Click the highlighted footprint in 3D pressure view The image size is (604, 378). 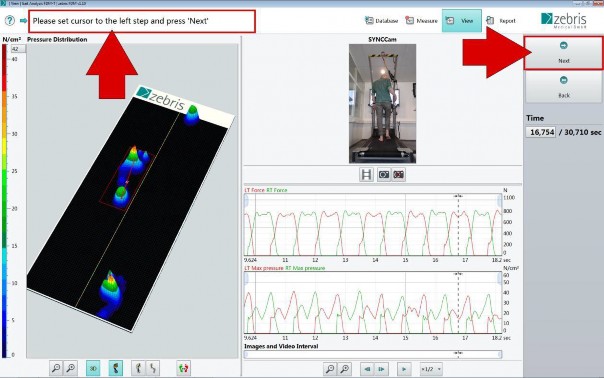128,178
